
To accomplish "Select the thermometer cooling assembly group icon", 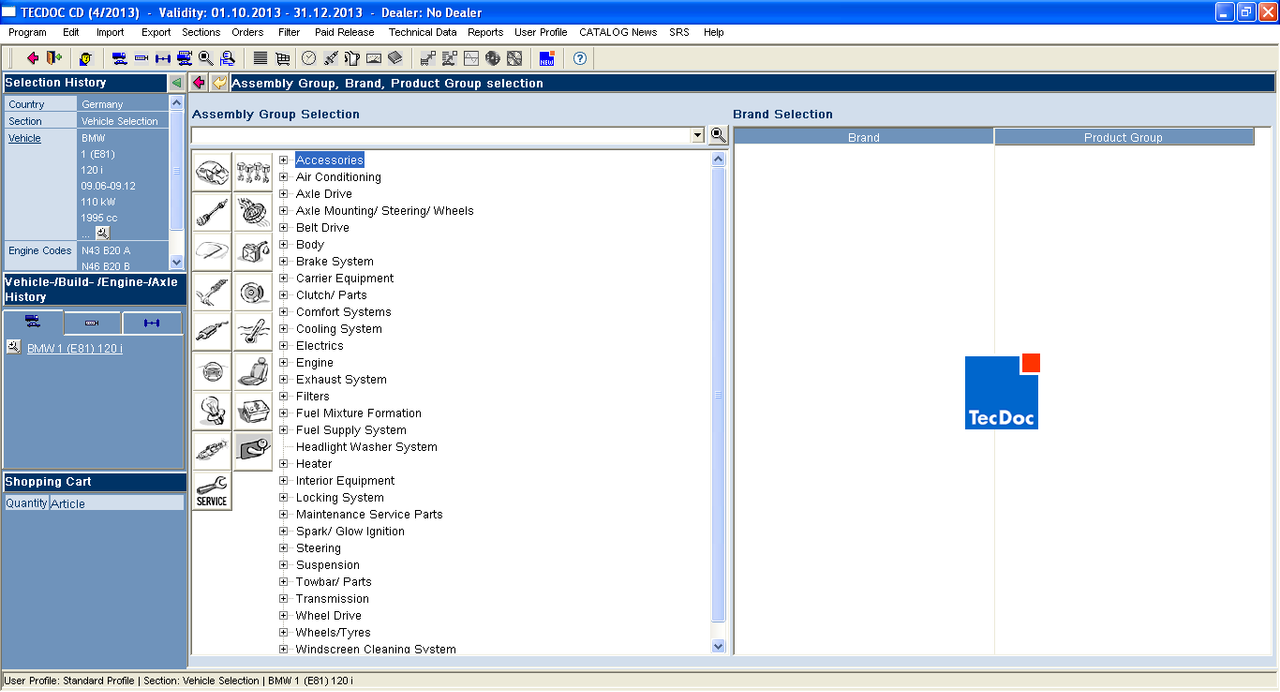I will 253,331.
